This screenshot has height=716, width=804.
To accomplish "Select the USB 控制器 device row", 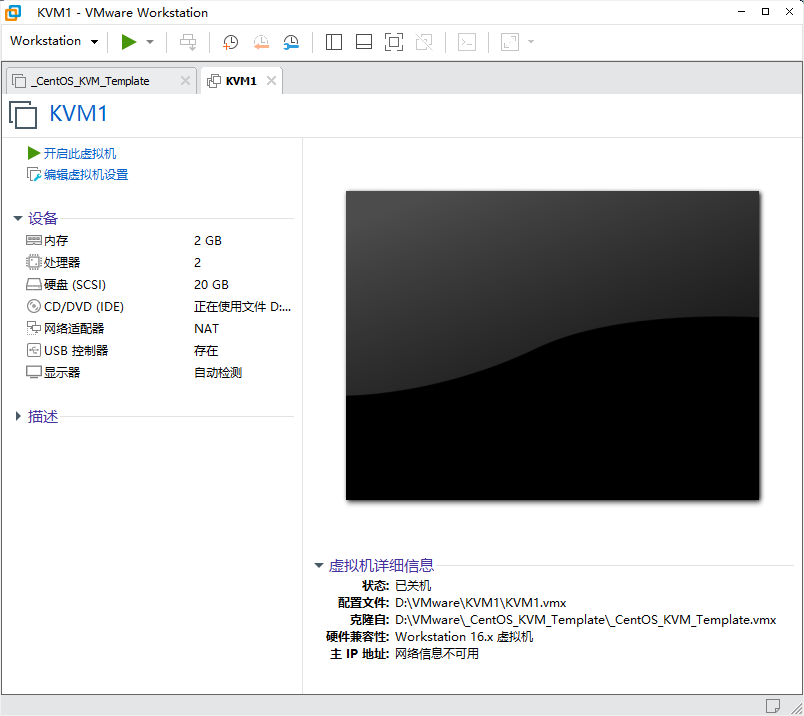I will 158,351.
